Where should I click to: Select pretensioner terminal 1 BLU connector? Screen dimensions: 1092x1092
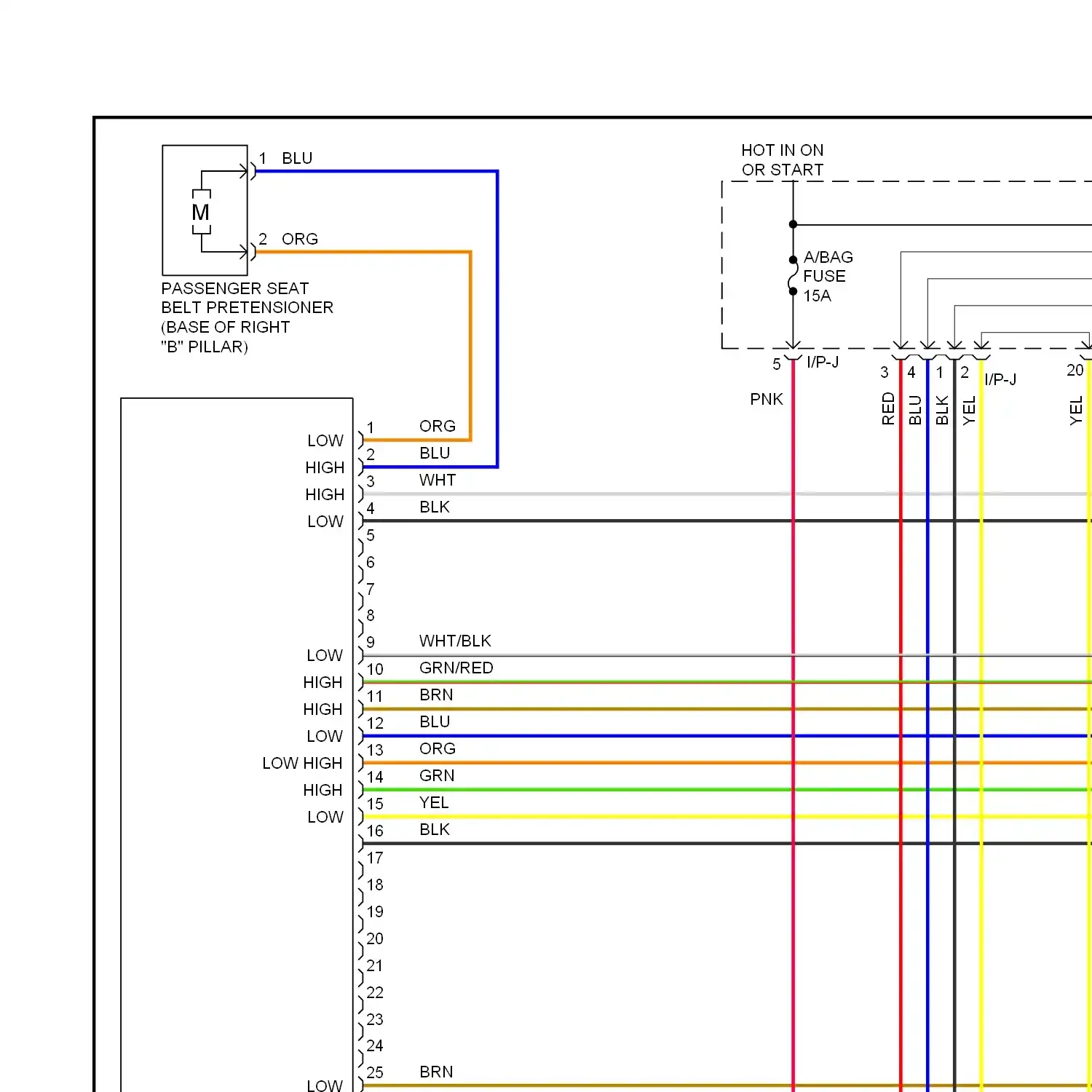click(252, 171)
